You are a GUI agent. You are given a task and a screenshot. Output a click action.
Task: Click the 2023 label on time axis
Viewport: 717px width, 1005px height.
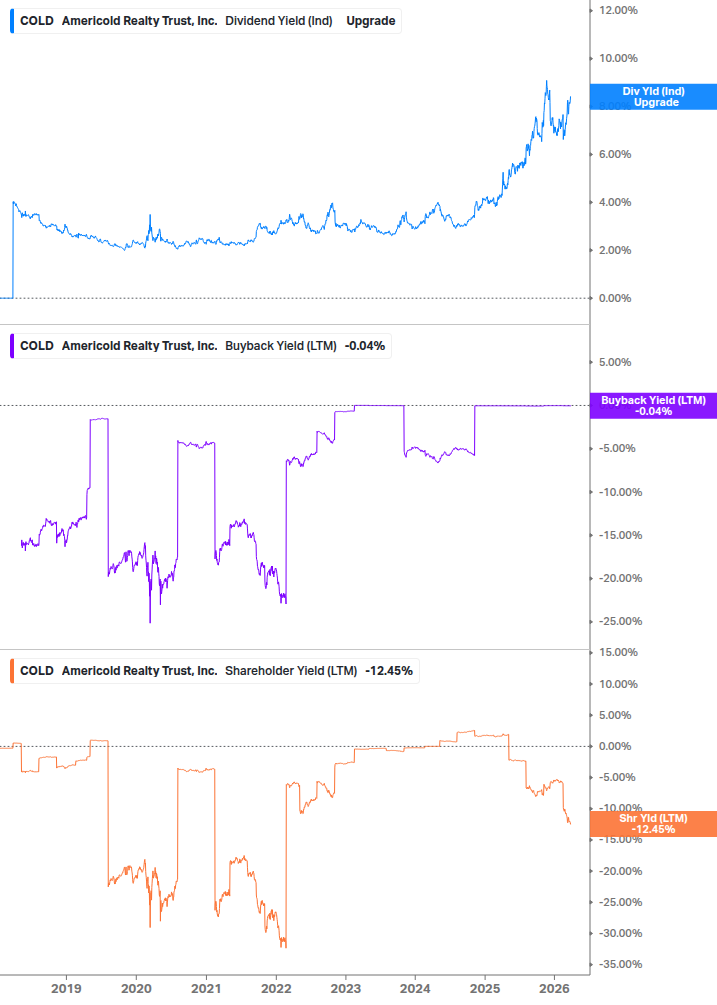point(346,988)
